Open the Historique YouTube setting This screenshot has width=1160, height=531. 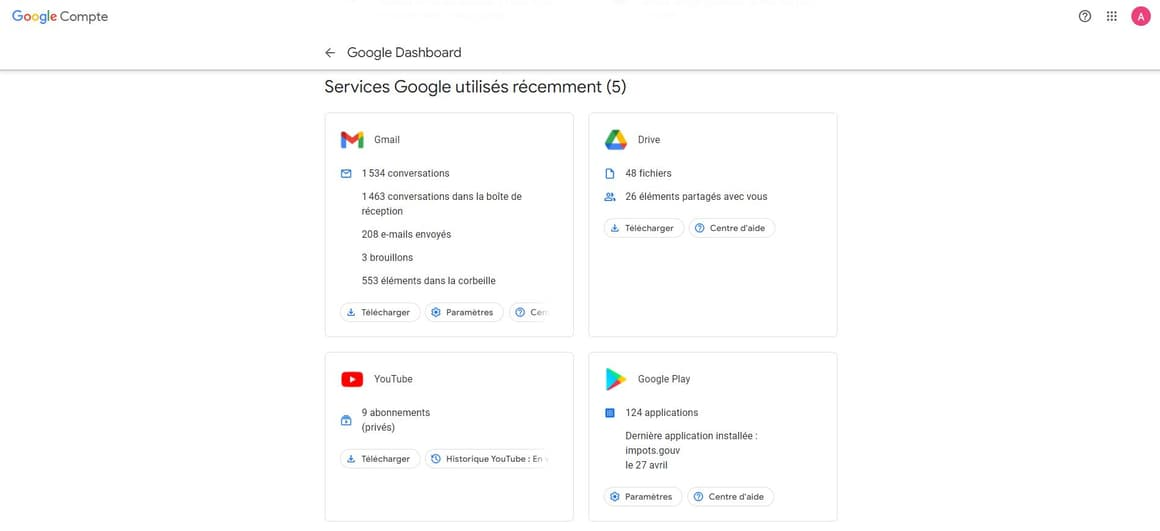(488, 459)
